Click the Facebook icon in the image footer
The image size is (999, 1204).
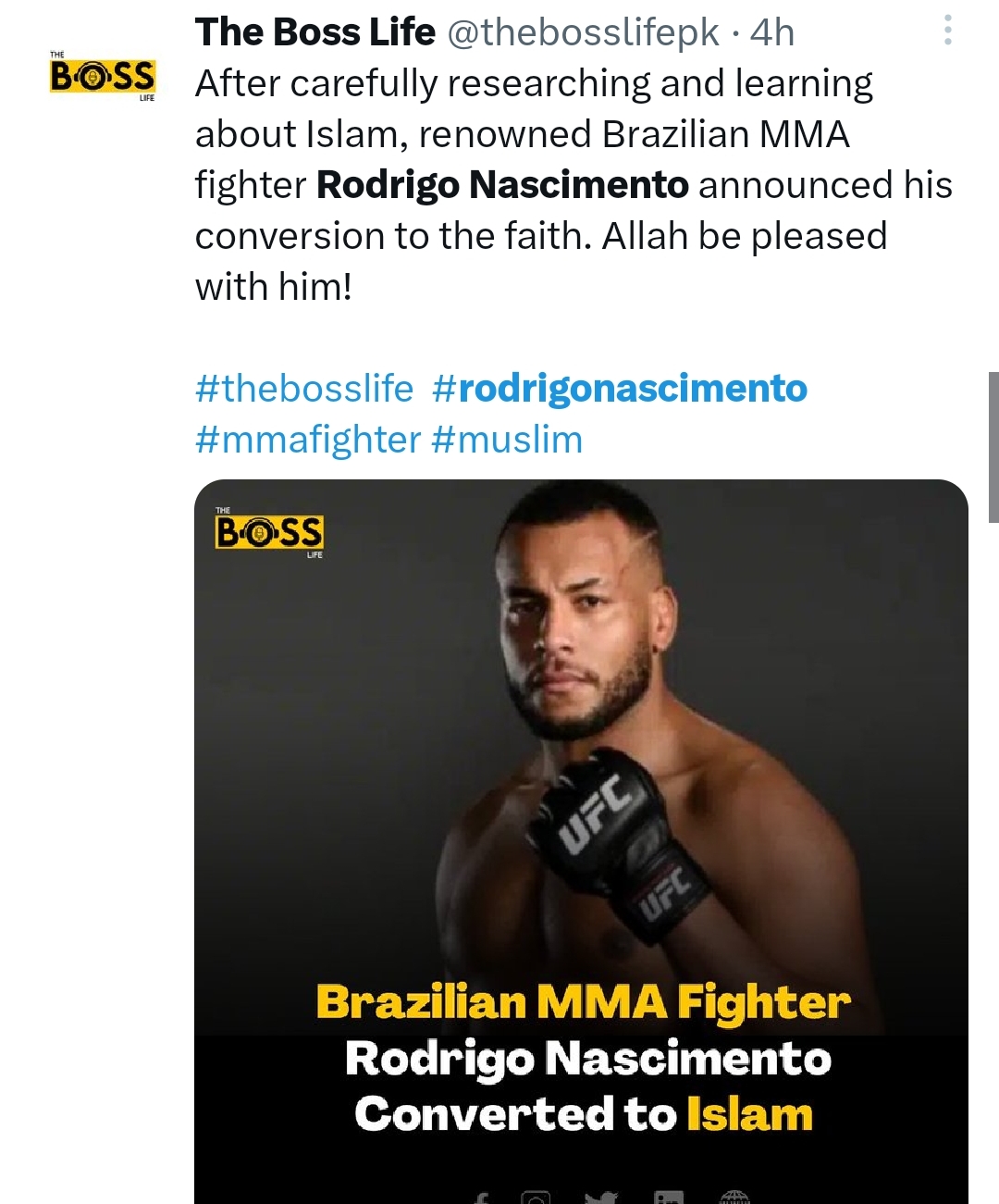pos(481,1198)
